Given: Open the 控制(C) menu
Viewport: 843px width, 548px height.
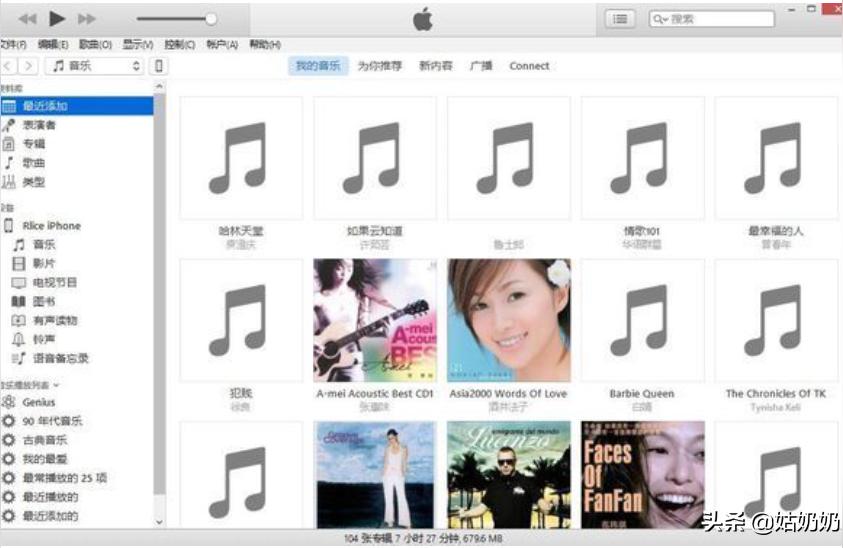Looking at the screenshot, I should (x=180, y=45).
